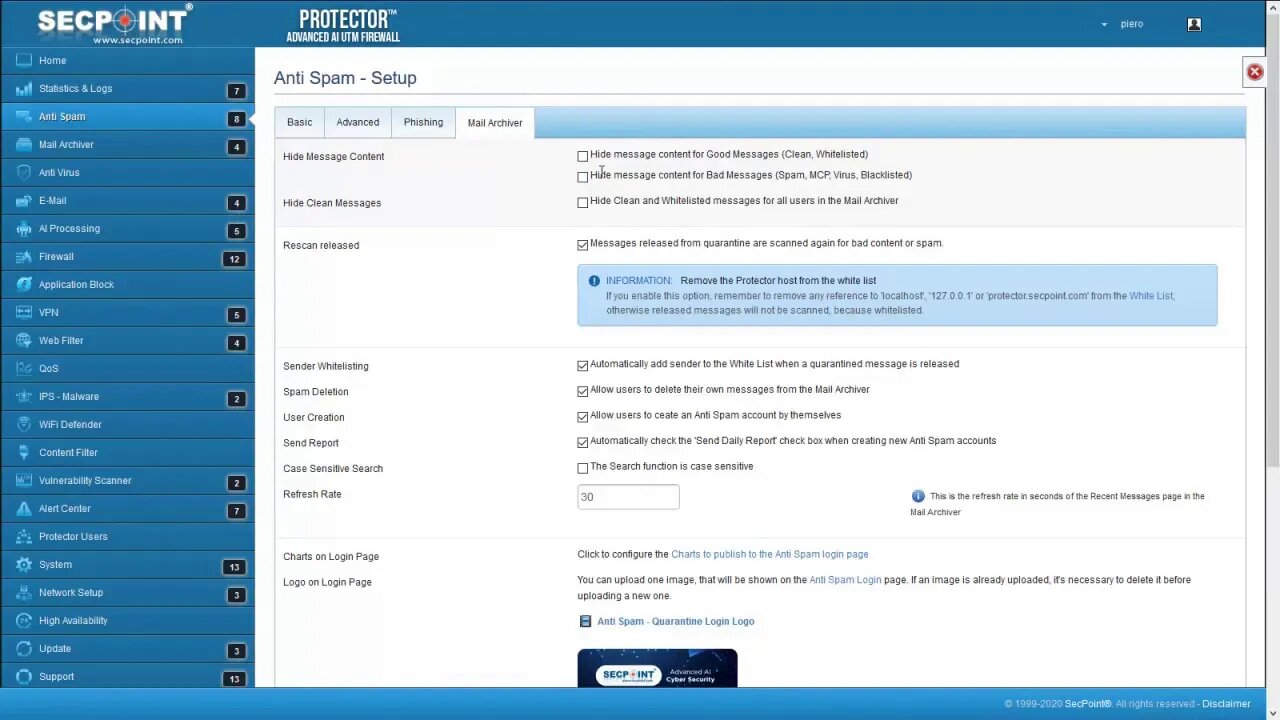Click the SecPoint footer link
This screenshot has width=1280, height=720.
pos(1087,704)
